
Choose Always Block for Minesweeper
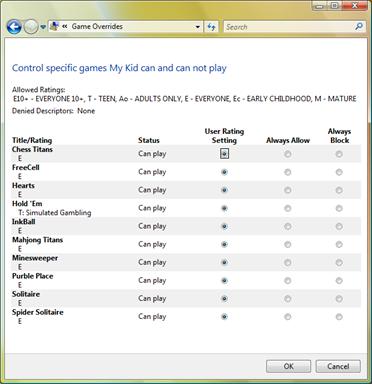coord(339,263)
